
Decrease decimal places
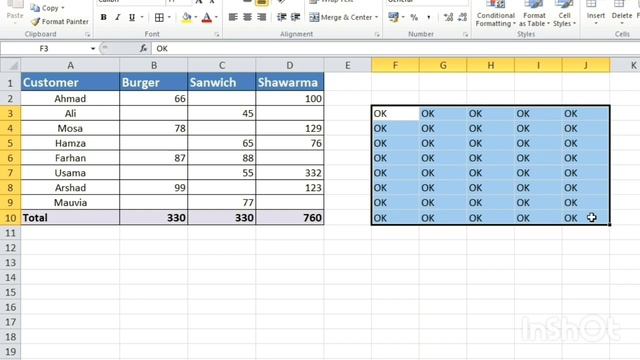[462, 17]
